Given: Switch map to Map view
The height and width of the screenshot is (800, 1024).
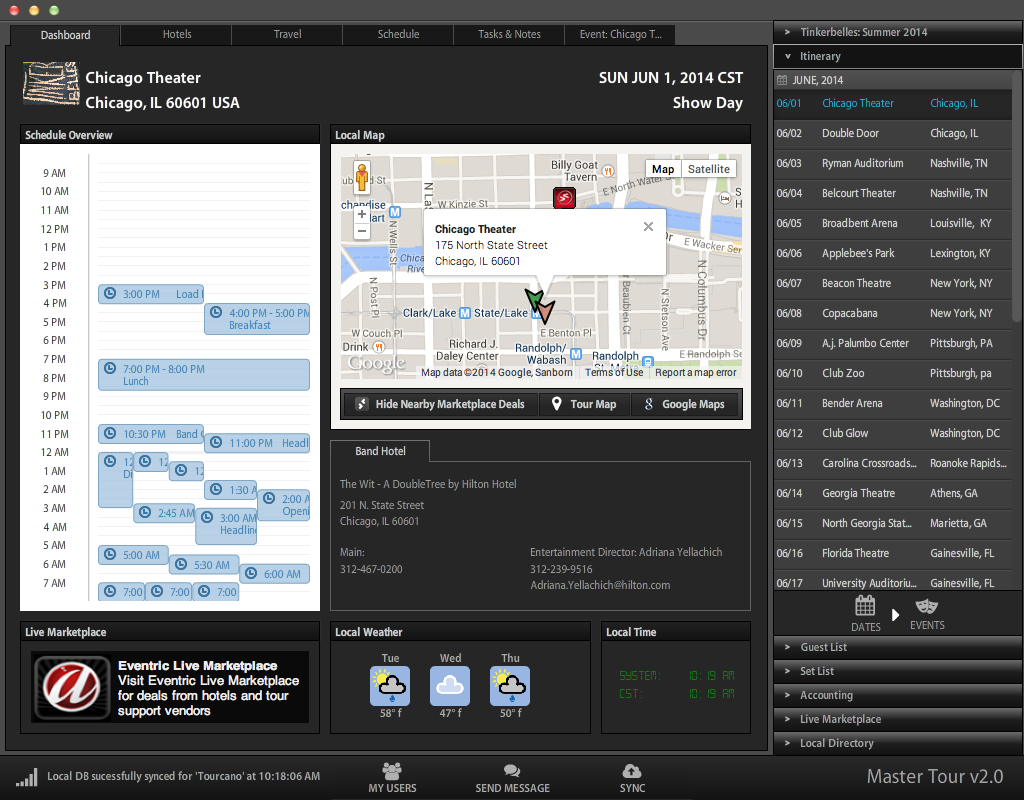Looking at the screenshot, I should click(x=663, y=169).
